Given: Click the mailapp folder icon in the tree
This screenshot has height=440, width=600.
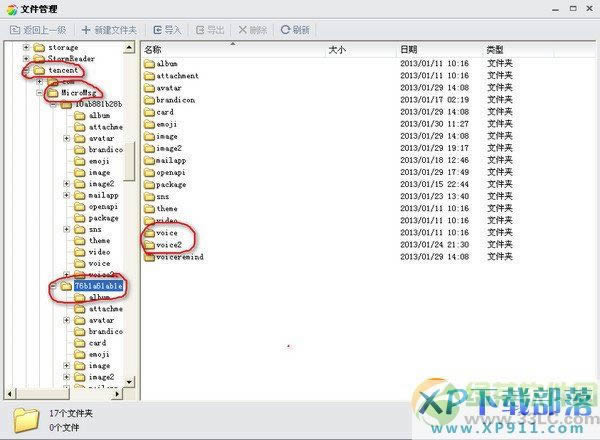Looking at the screenshot, I should 80,195.
